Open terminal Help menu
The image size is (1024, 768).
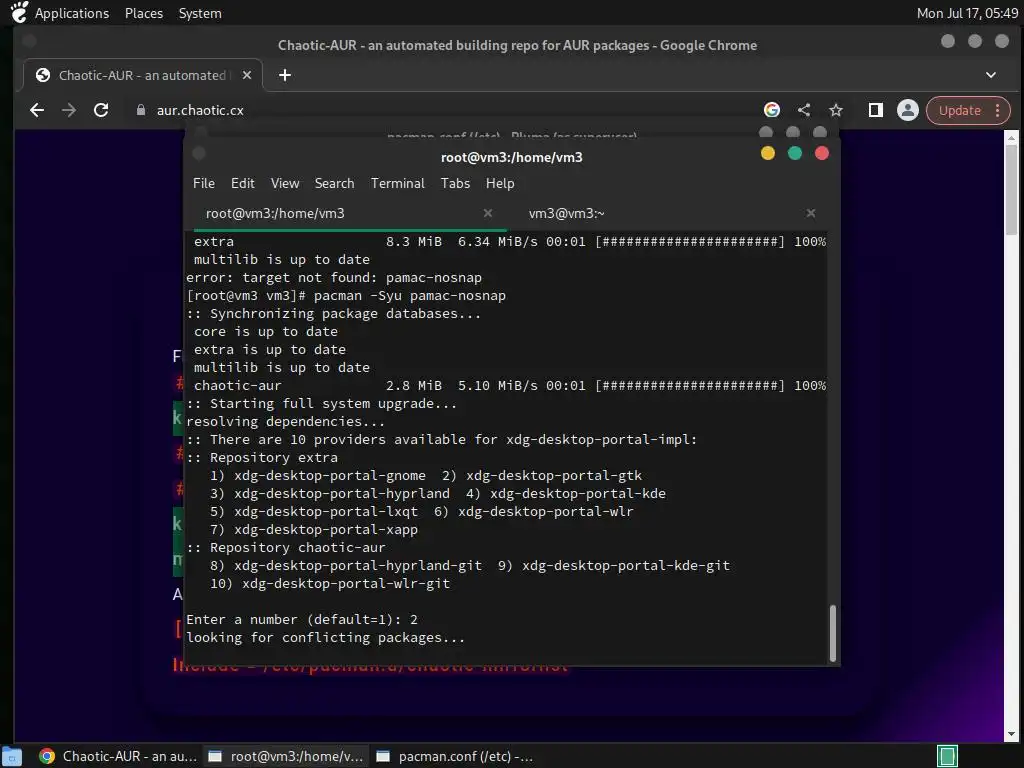coord(500,184)
